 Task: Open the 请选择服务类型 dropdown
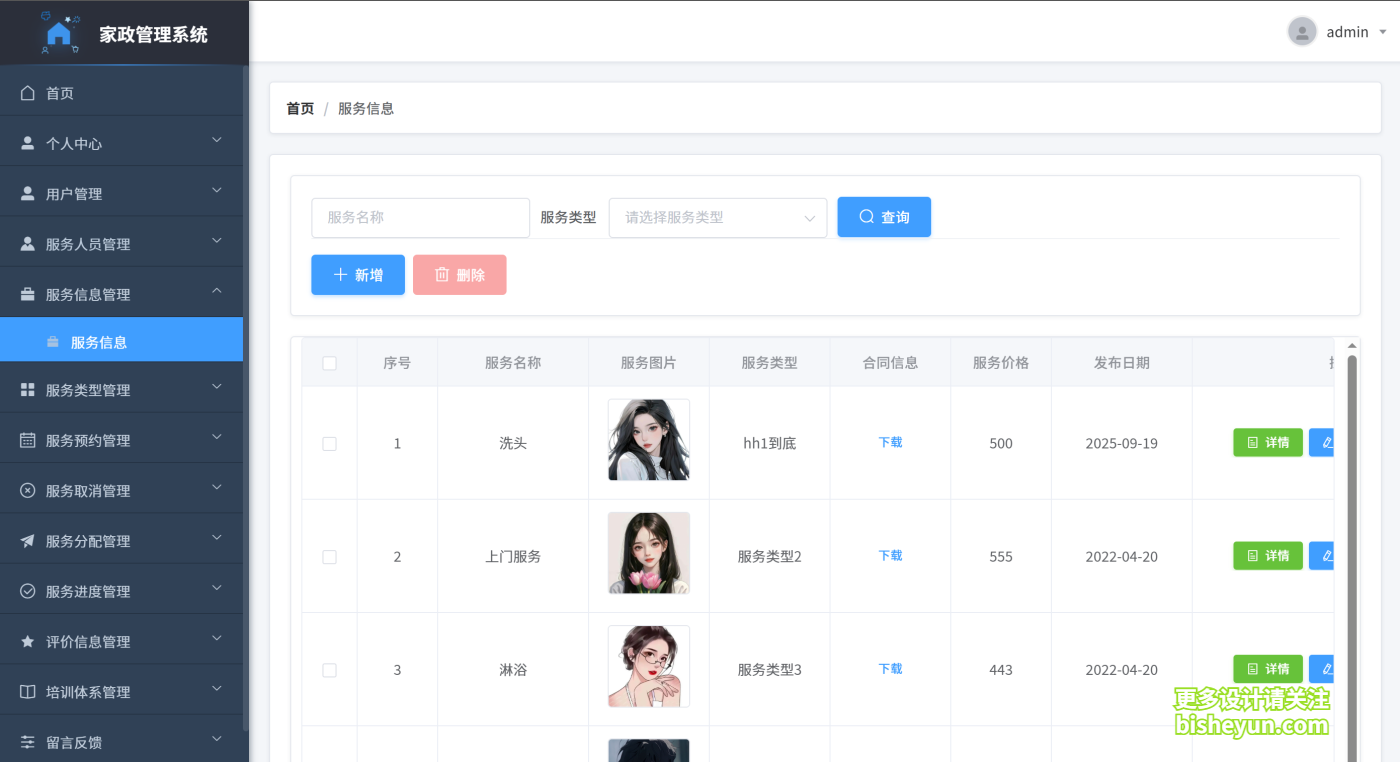(x=717, y=217)
